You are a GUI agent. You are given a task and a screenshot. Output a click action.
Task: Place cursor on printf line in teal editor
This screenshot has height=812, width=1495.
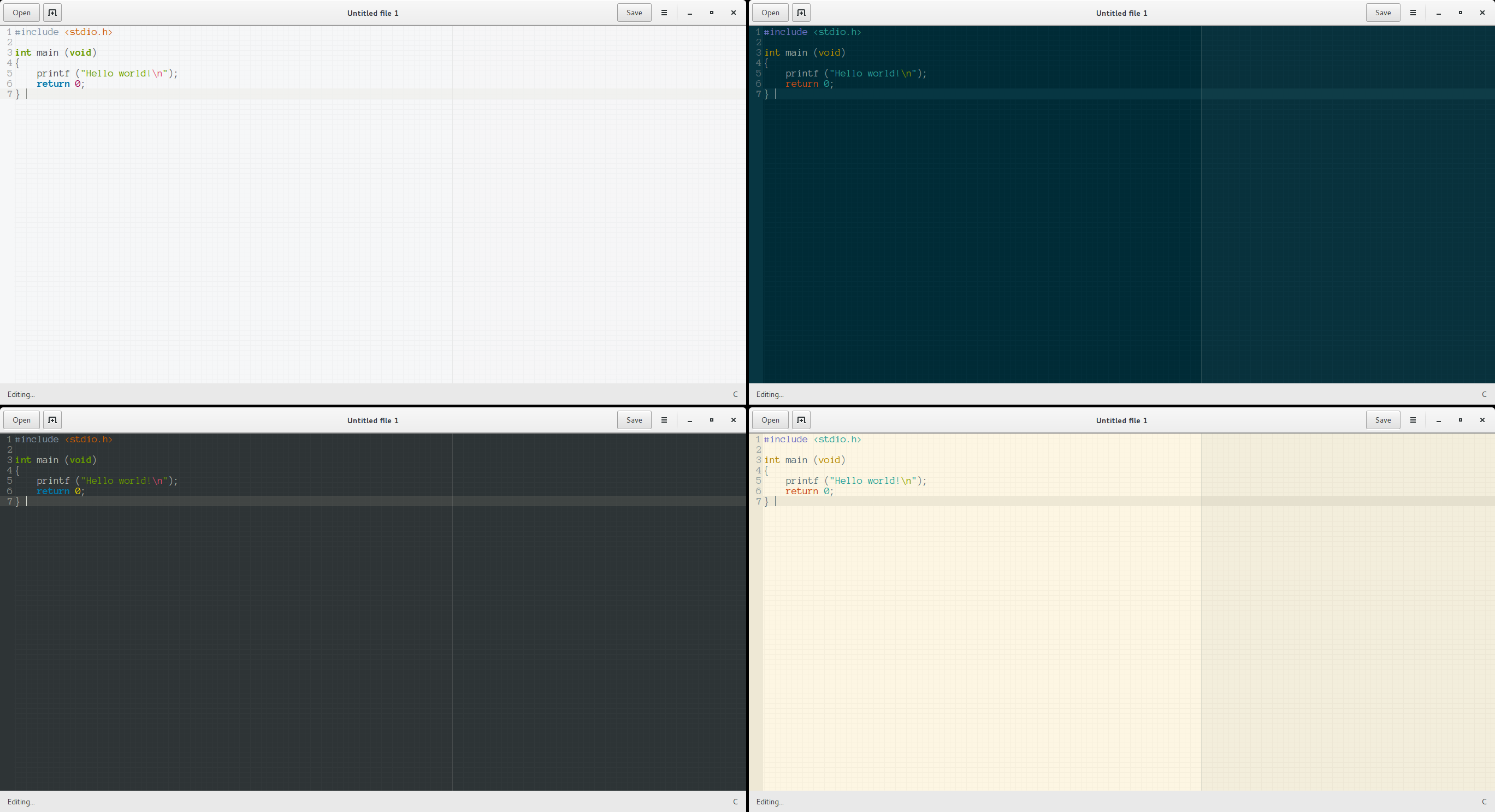click(x=856, y=74)
